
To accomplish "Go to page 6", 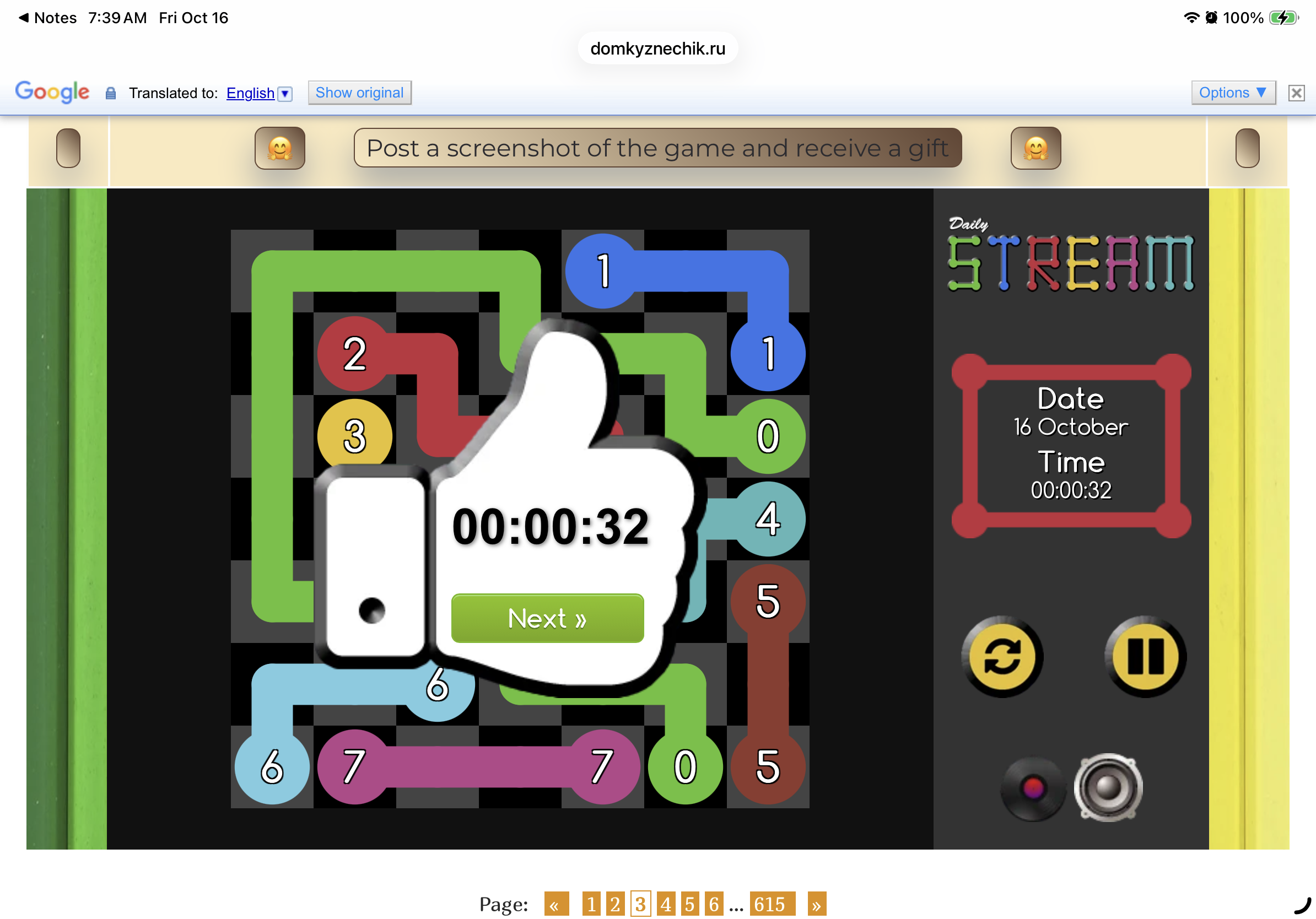I will (714, 904).
